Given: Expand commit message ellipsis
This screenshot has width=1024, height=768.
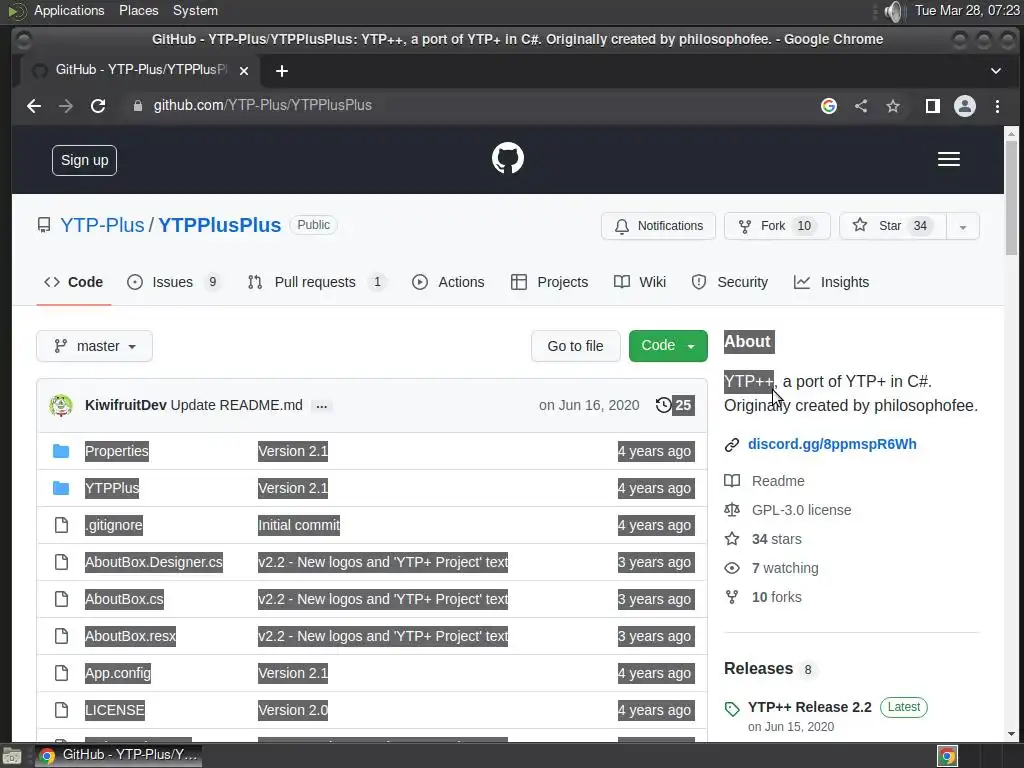Looking at the screenshot, I should click(321, 406).
